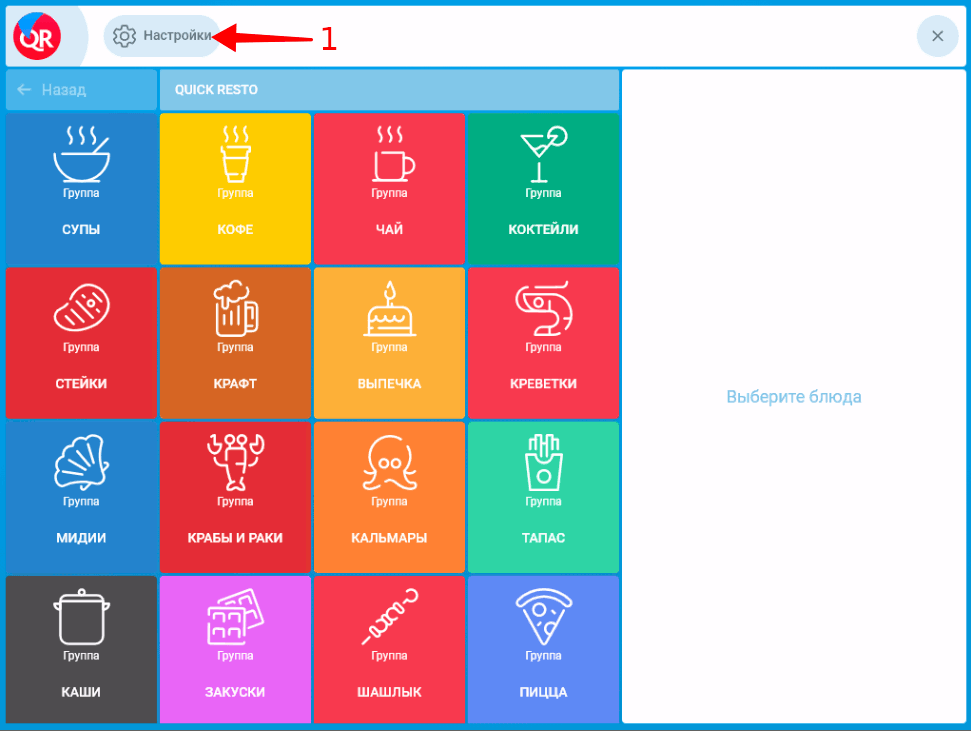Select the Кофе coffee cup group tile
Image resolution: width=971 pixels, height=731 pixels.
tap(235, 188)
